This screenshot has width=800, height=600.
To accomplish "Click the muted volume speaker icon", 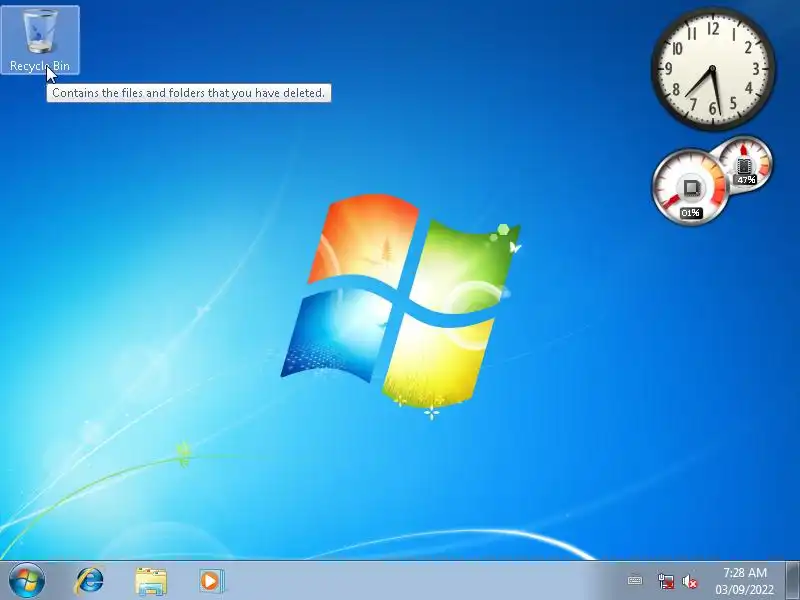I will [690, 581].
